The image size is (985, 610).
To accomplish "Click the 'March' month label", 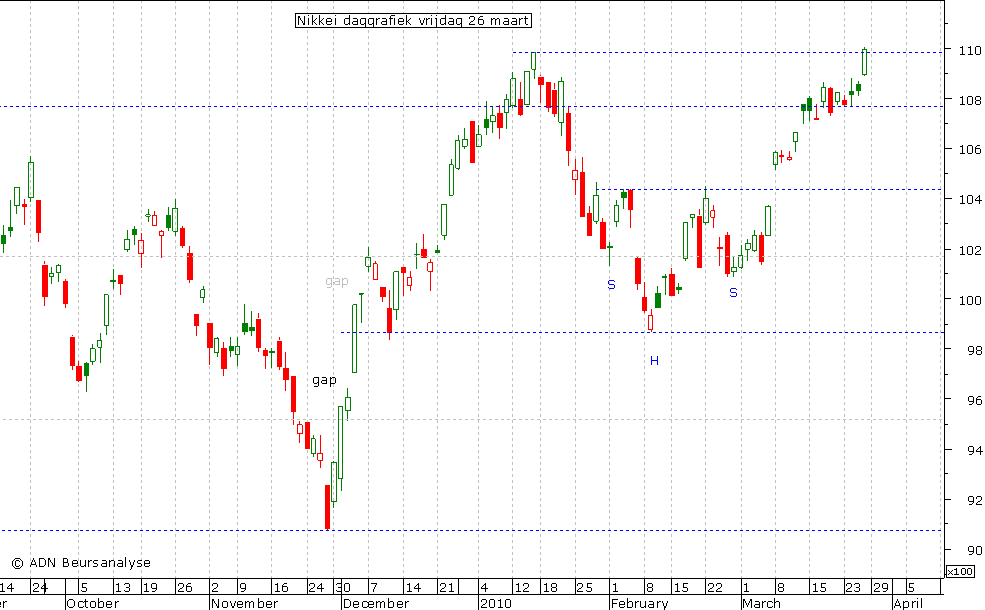I will [x=761, y=603].
